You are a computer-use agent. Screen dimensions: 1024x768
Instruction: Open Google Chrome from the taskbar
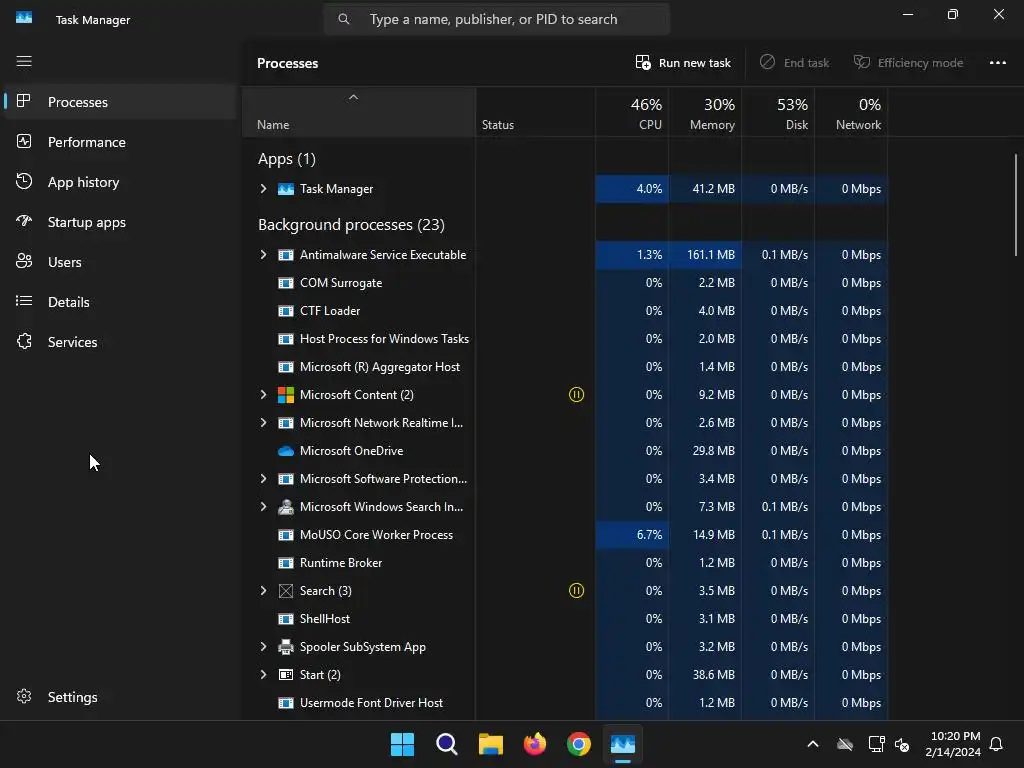tap(579, 744)
